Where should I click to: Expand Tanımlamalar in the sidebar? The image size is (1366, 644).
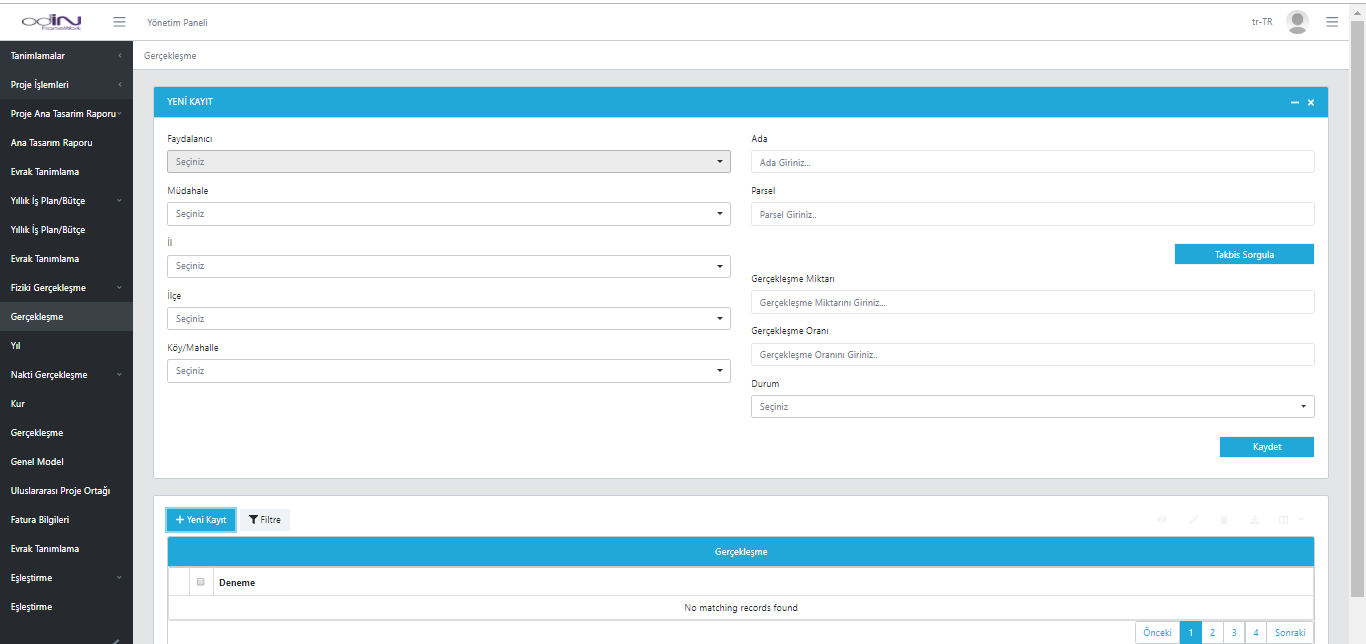click(66, 56)
